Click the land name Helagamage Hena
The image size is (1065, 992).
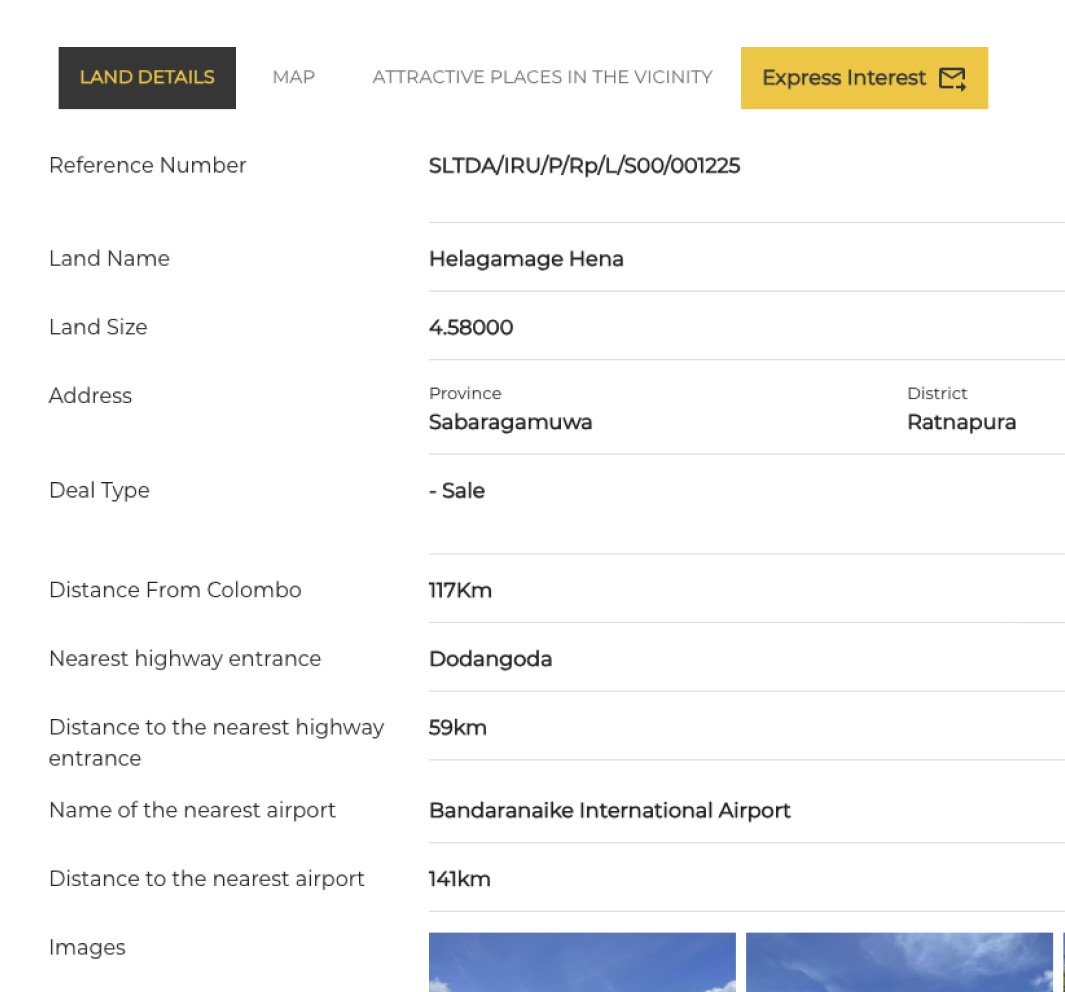[x=526, y=259]
